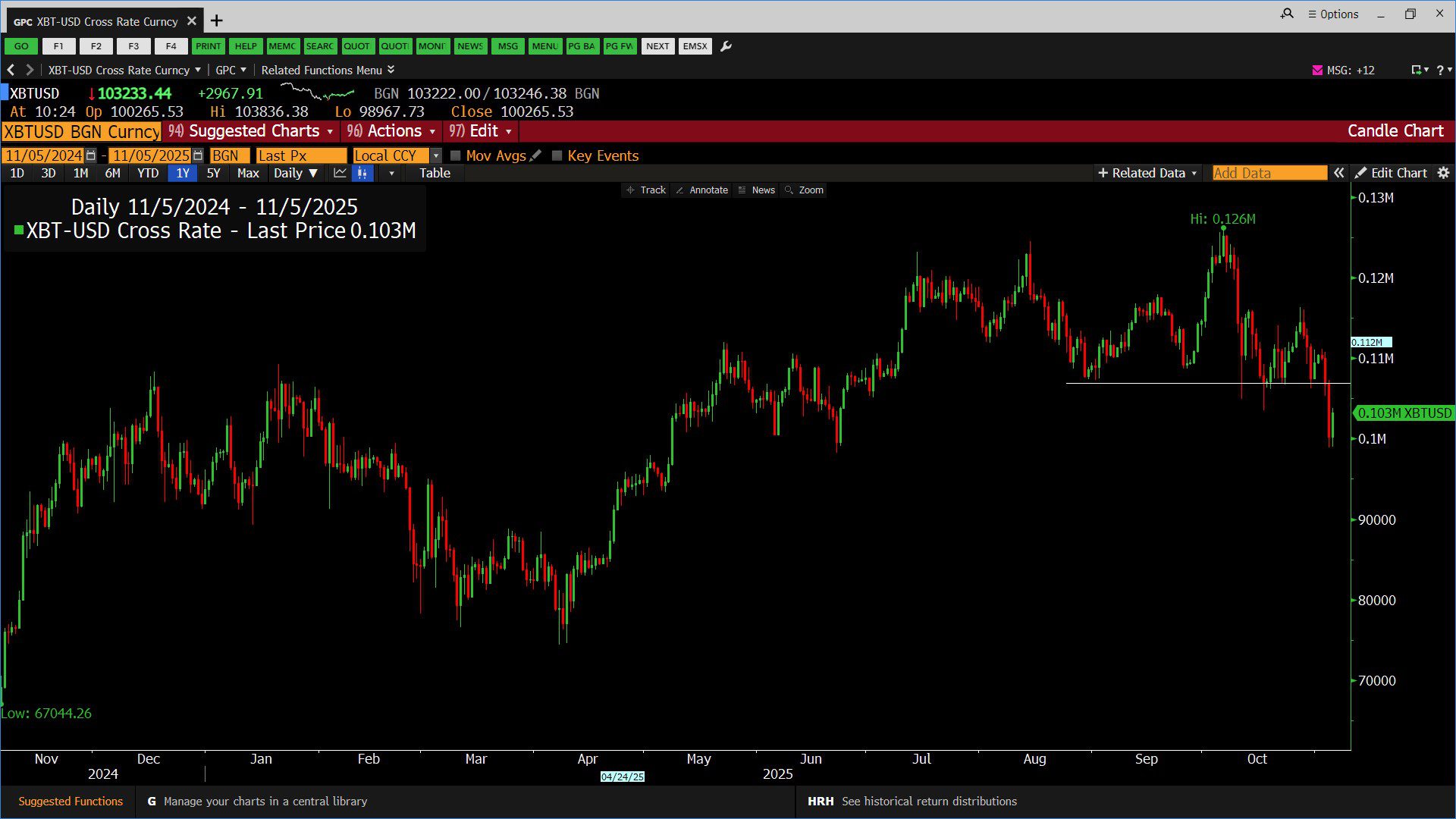
Task: Activate the Track crosshair toggle
Action: (x=646, y=190)
